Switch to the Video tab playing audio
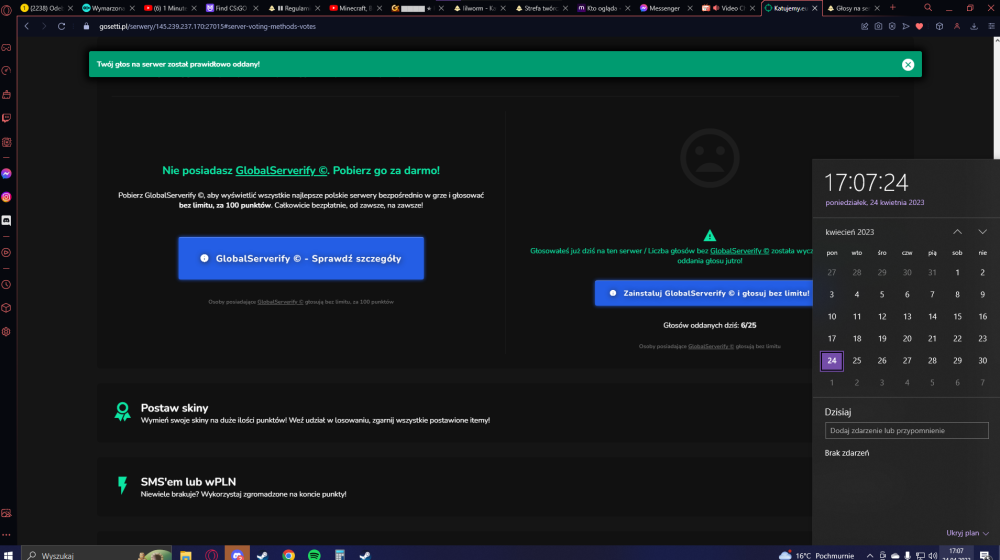 pyautogui.click(x=726, y=8)
